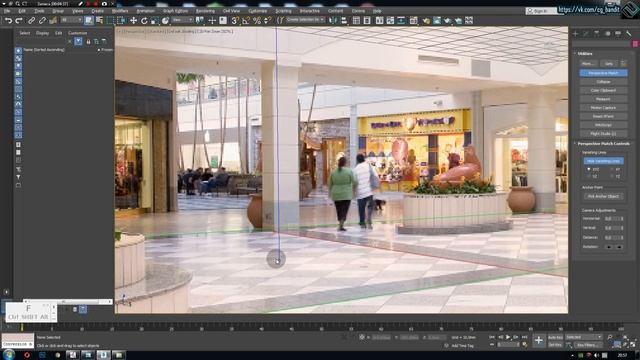Screen dimensions: 640x360
Task: Open the key filter Selected dropdown
Action: [584, 337]
